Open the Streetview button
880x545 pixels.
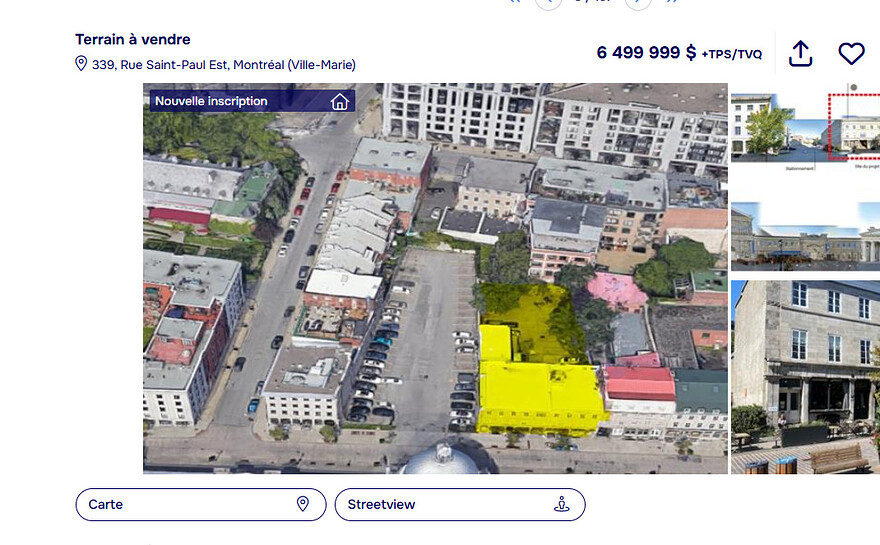[x=460, y=504]
